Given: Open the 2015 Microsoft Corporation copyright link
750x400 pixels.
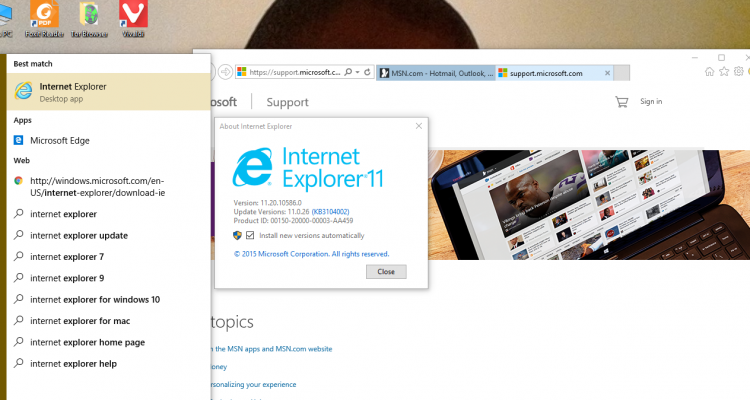Looking at the screenshot, I should (x=311, y=254).
